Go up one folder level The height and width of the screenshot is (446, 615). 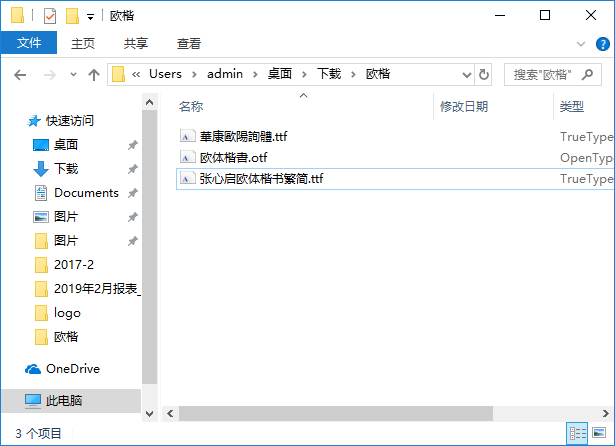(x=94, y=75)
